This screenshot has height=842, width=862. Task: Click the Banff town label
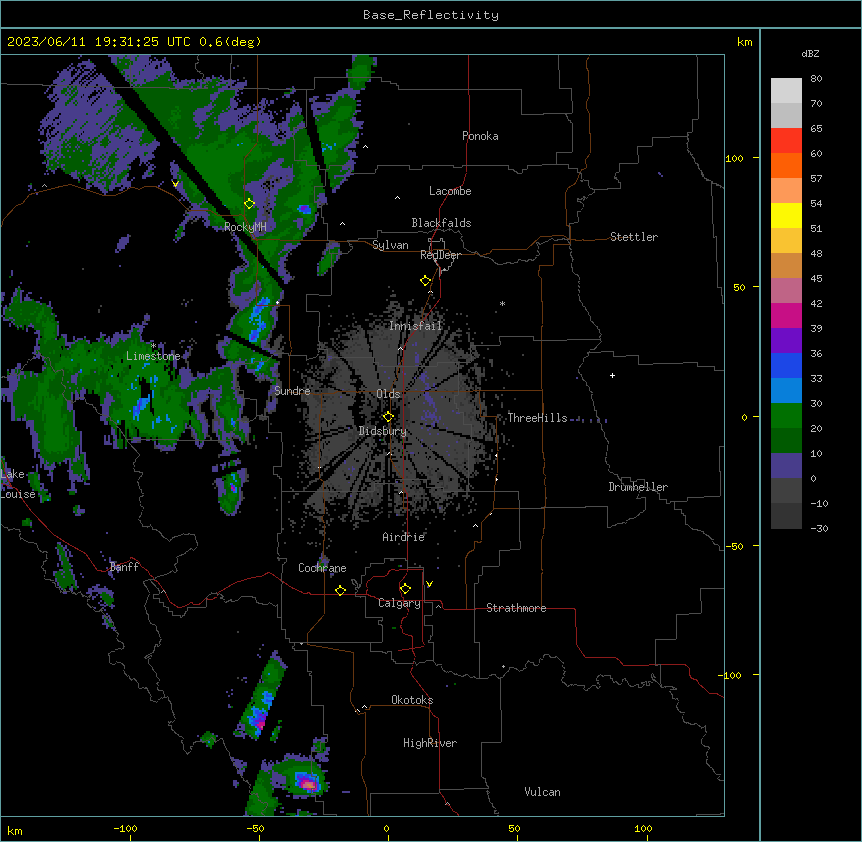click(125, 567)
